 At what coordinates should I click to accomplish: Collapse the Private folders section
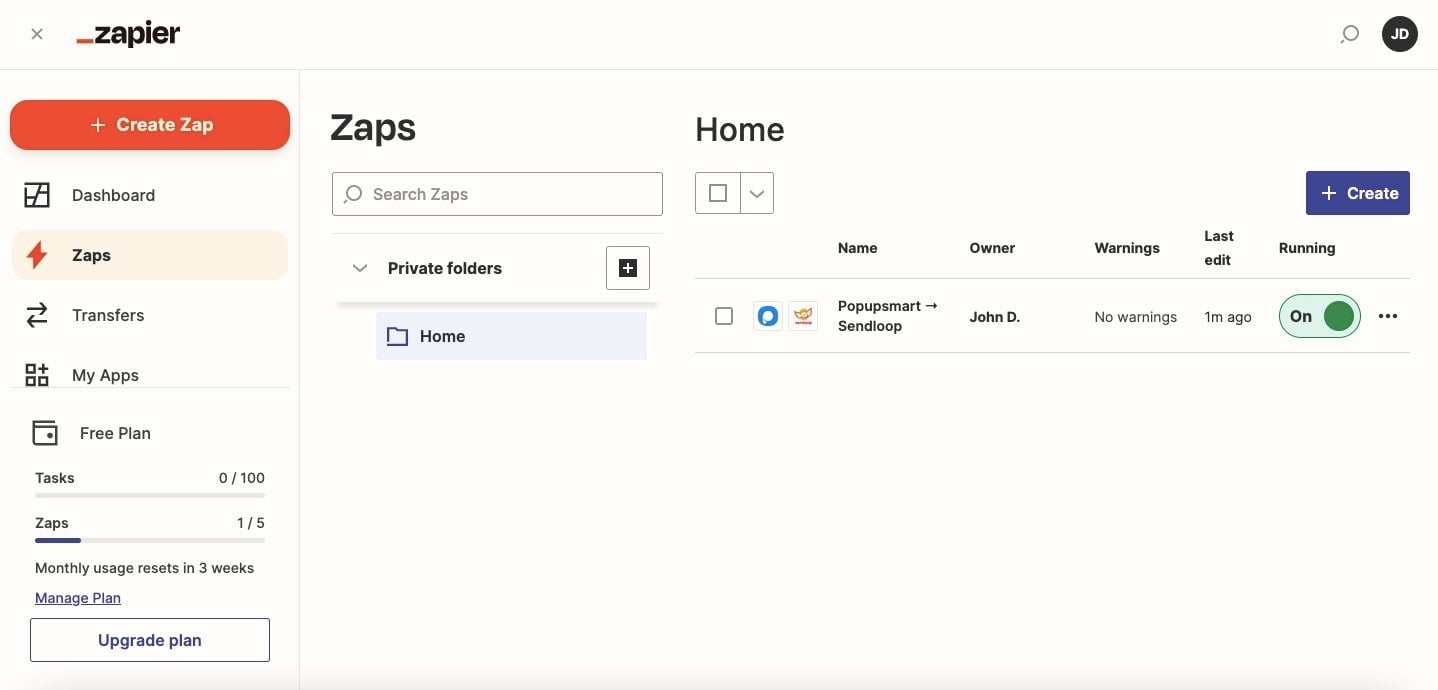359,268
